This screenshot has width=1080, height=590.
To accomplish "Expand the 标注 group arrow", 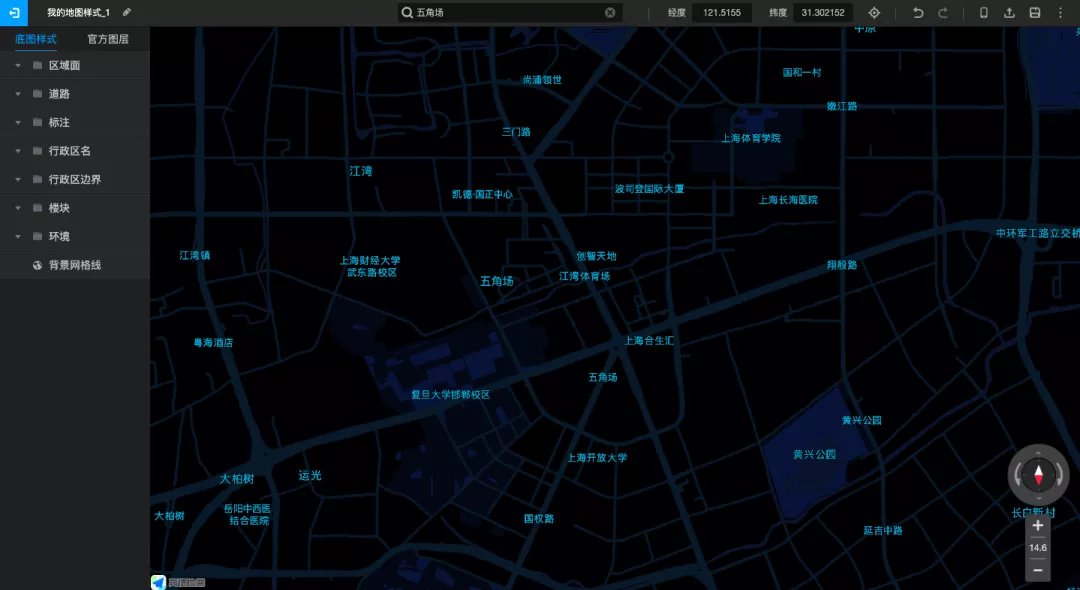I will pyautogui.click(x=18, y=123).
